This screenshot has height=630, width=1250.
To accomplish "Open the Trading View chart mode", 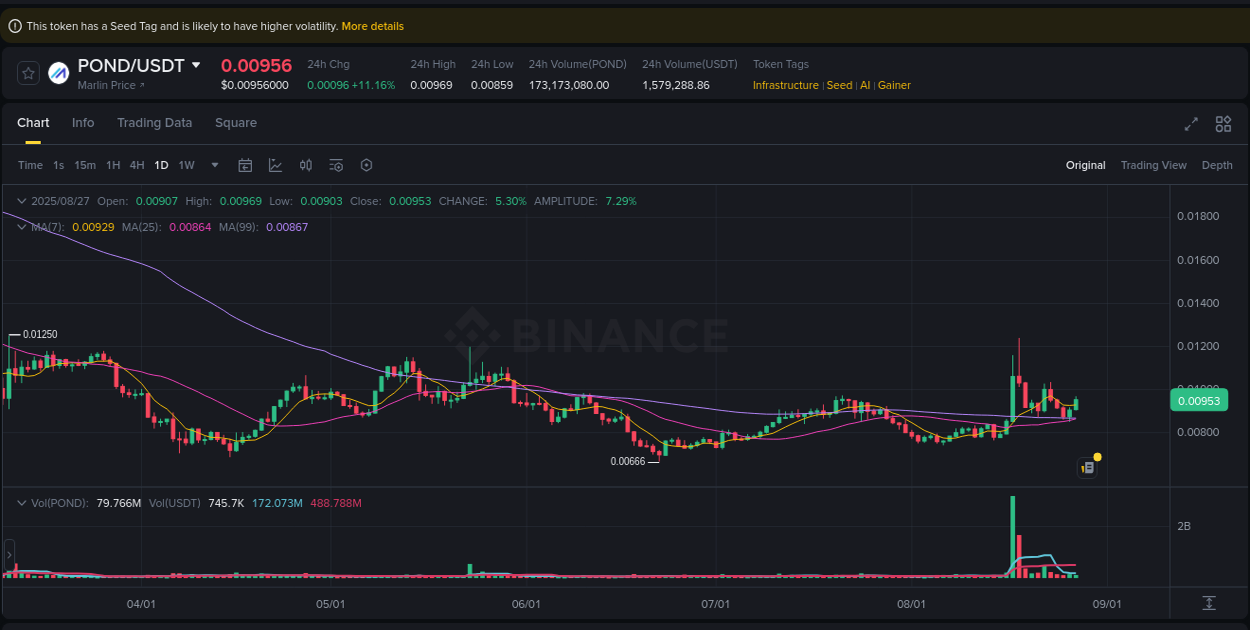I will [x=1153, y=165].
